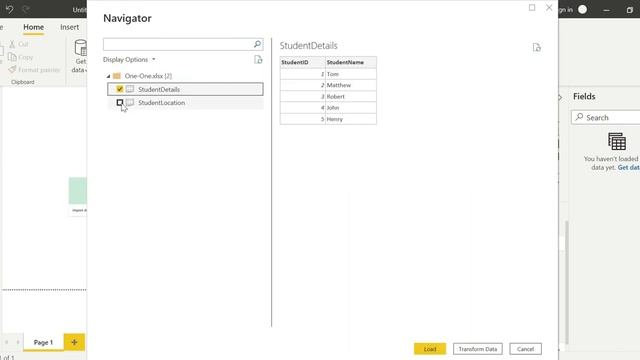Click the cell containing Tom
The height and width of the screenshot is (360, 640).
coord(351,74)
